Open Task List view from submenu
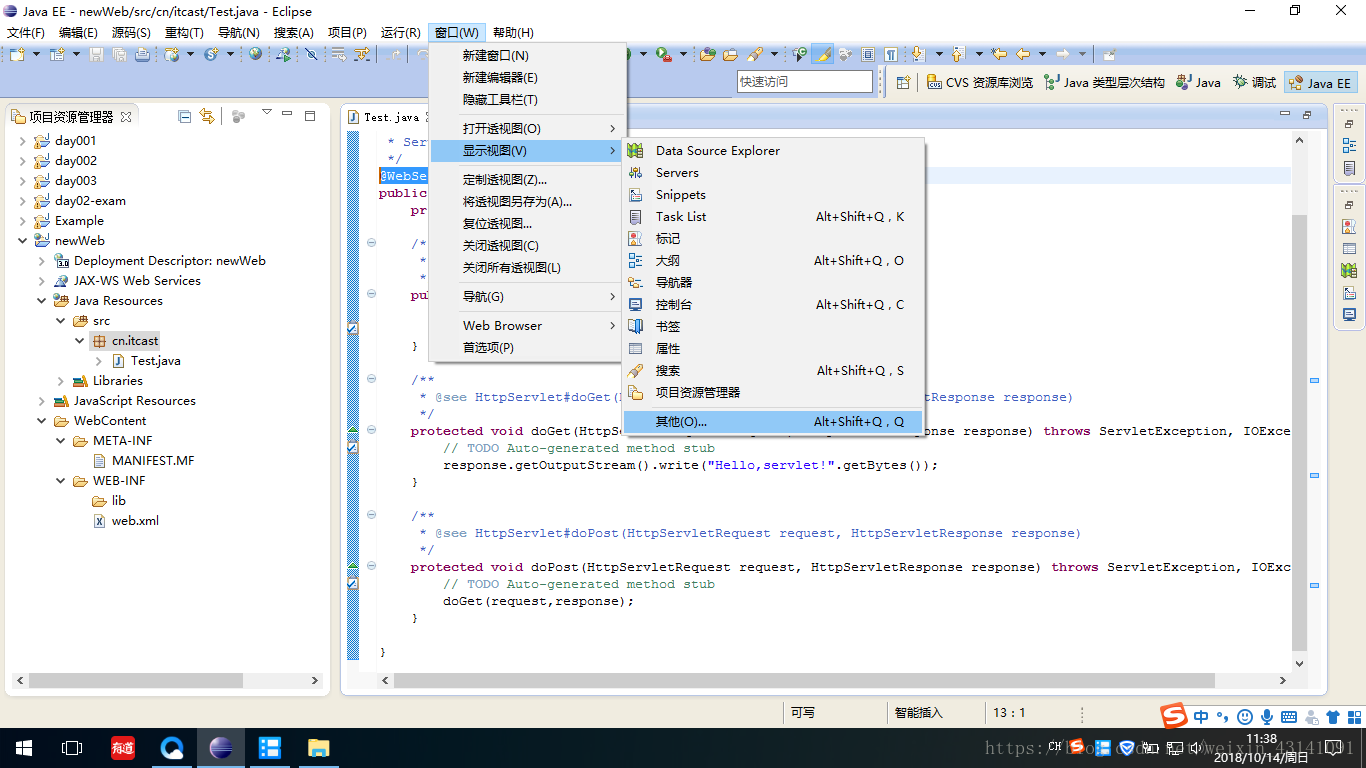Screen dimensions: 1366x768 tap(774, 217)
